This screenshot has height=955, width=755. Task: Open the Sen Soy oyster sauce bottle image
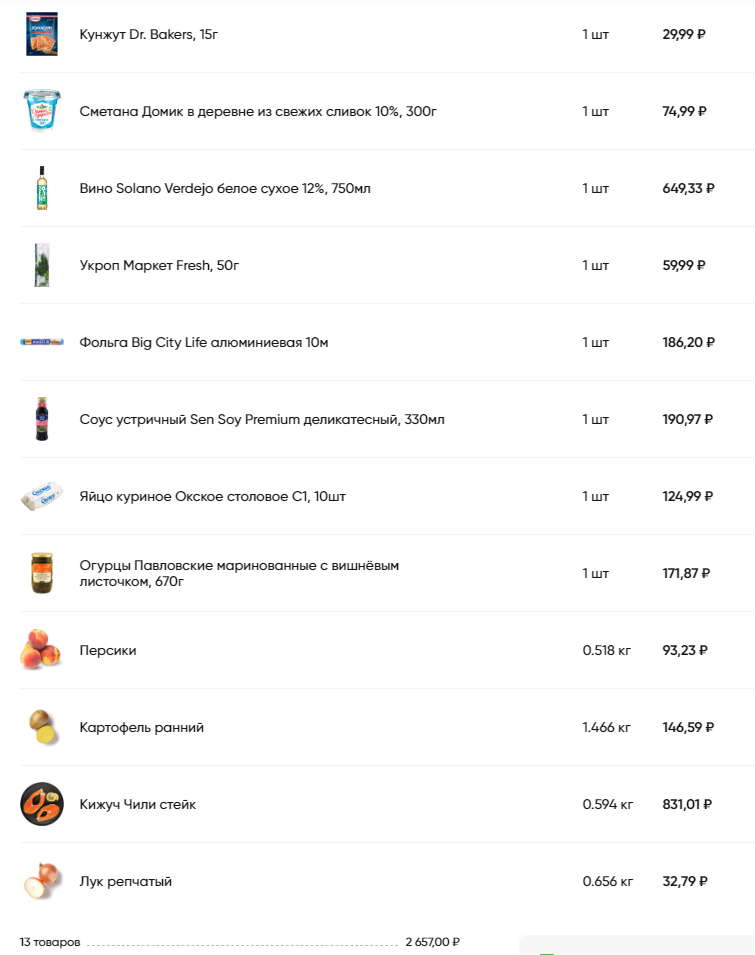tap(42, 419)
